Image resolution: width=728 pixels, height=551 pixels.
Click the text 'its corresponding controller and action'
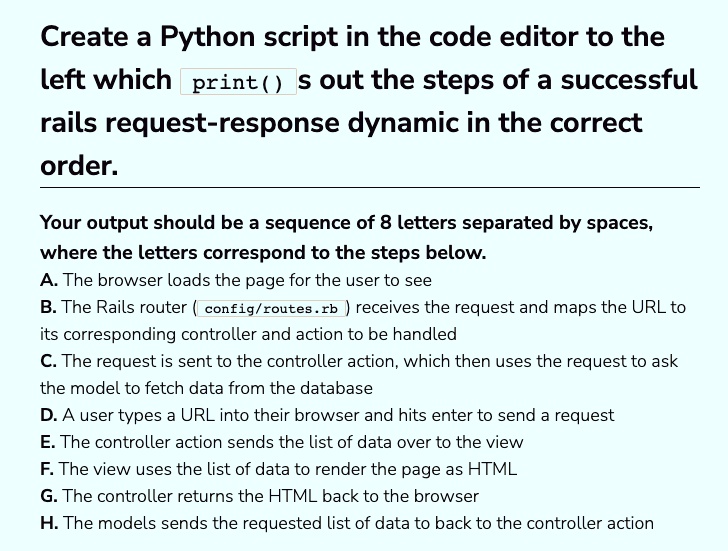click(x=248, y=334)
